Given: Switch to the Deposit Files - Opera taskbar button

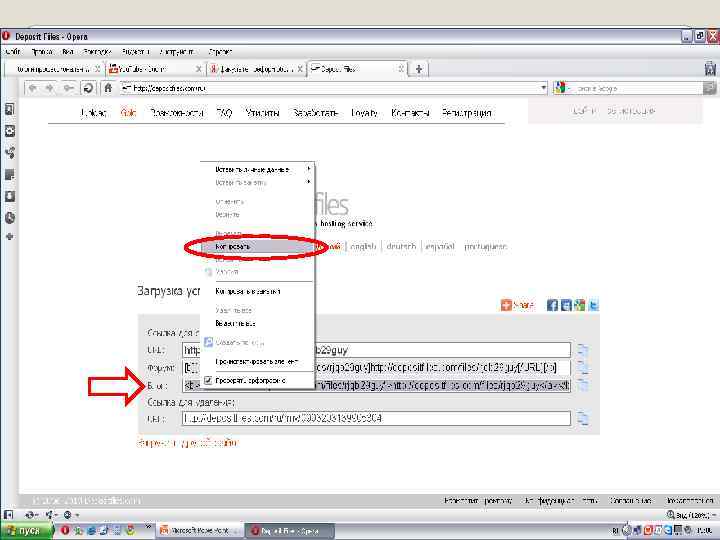Looking at the screenshot, I should 289,531.
